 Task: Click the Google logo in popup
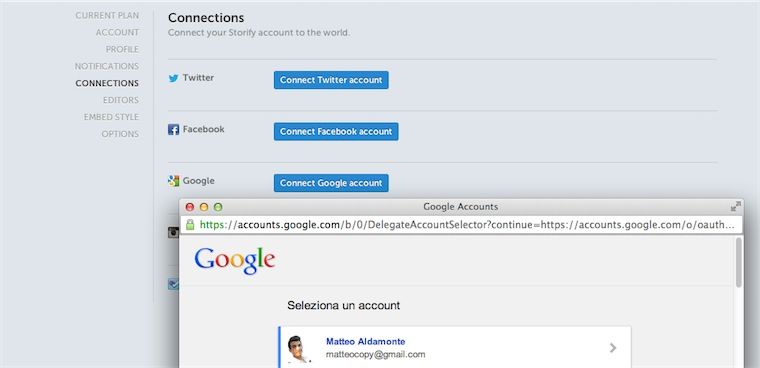click(235, 260)
